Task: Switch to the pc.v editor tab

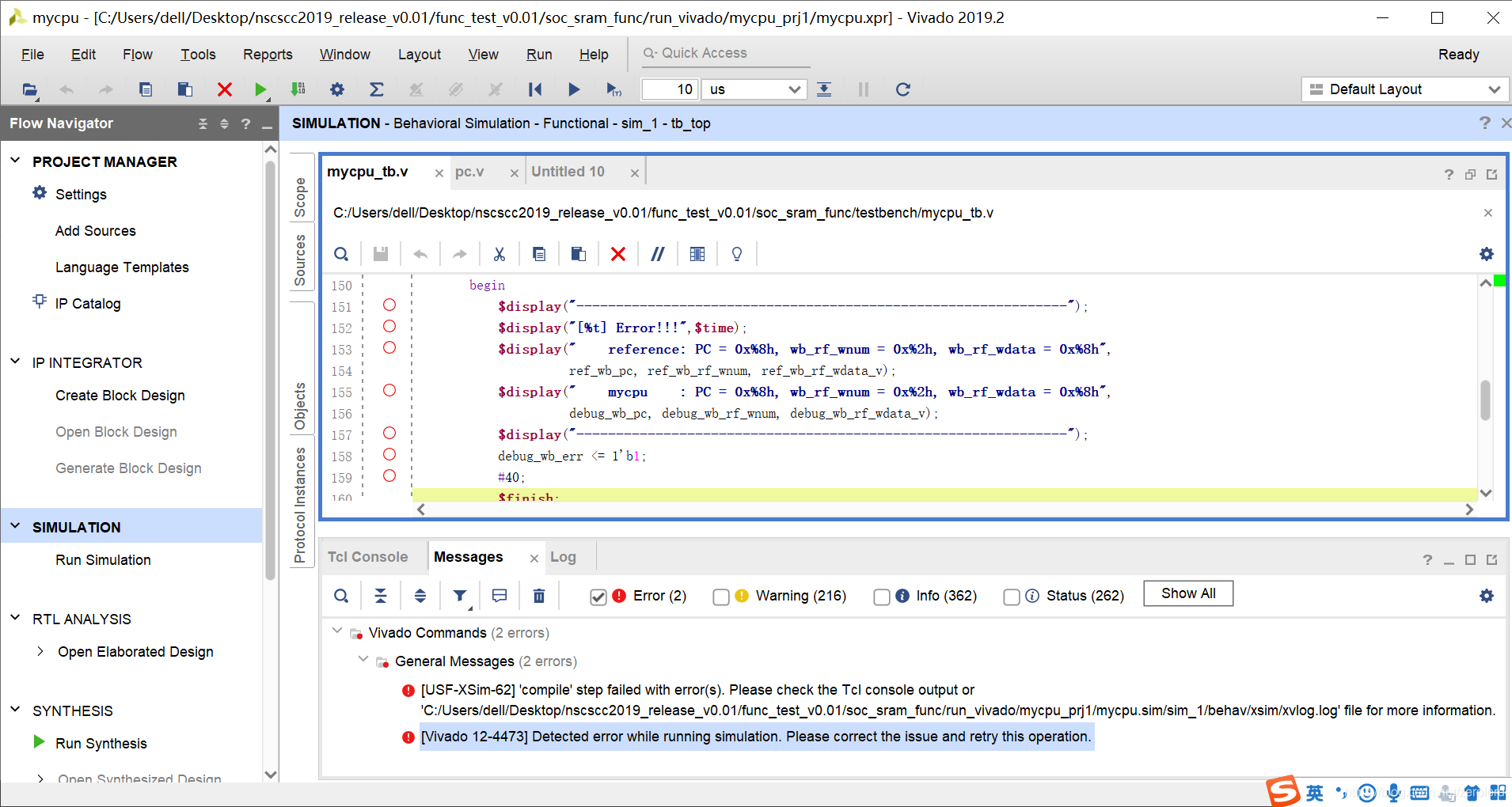Action: pos(469,172)
